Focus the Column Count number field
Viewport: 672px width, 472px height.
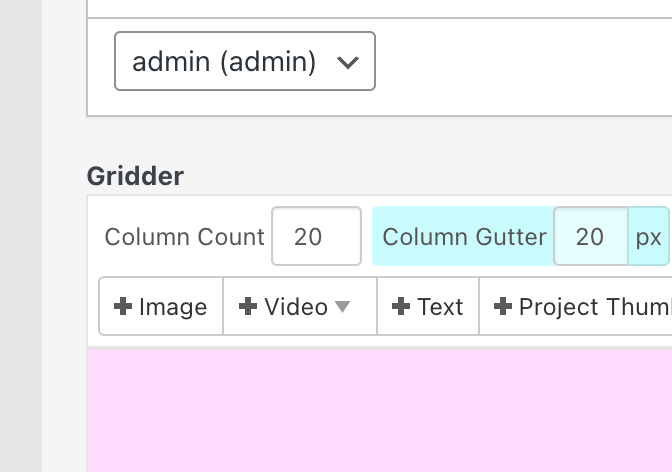[x=316, y=236]
